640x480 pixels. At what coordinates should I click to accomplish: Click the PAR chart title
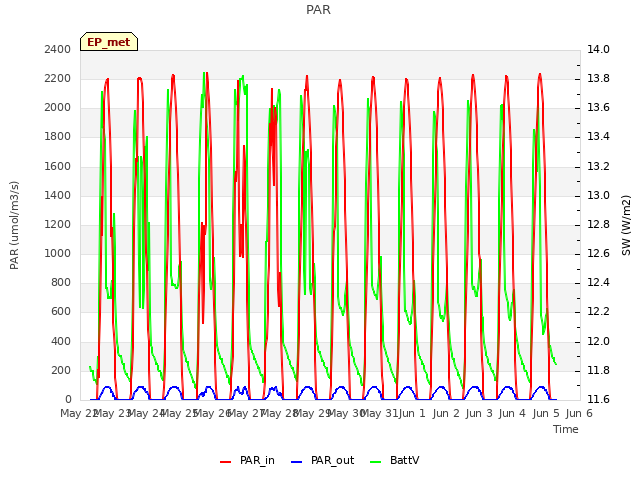coord(318,9)
